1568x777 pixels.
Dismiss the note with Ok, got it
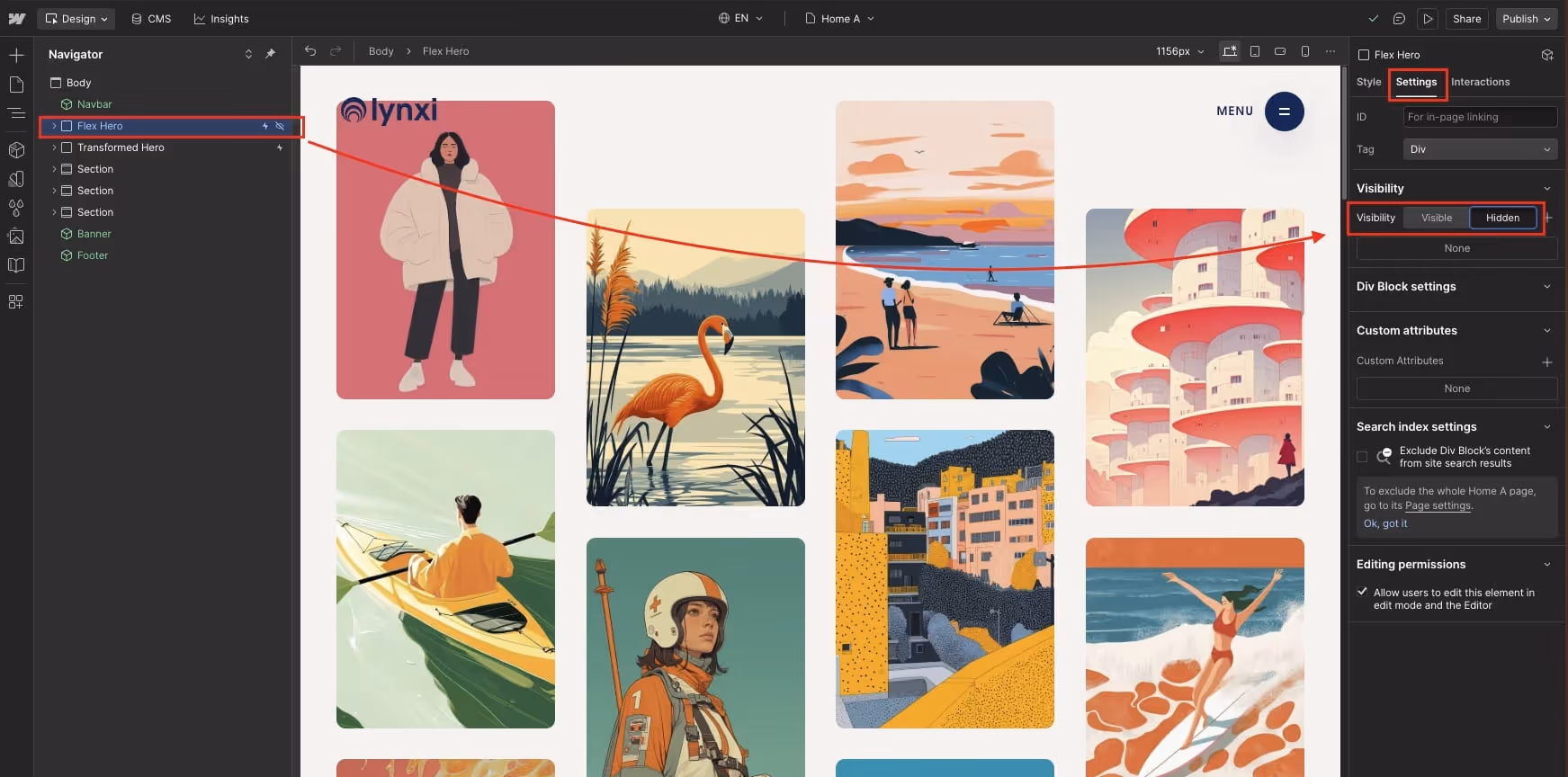[1385, 523]
